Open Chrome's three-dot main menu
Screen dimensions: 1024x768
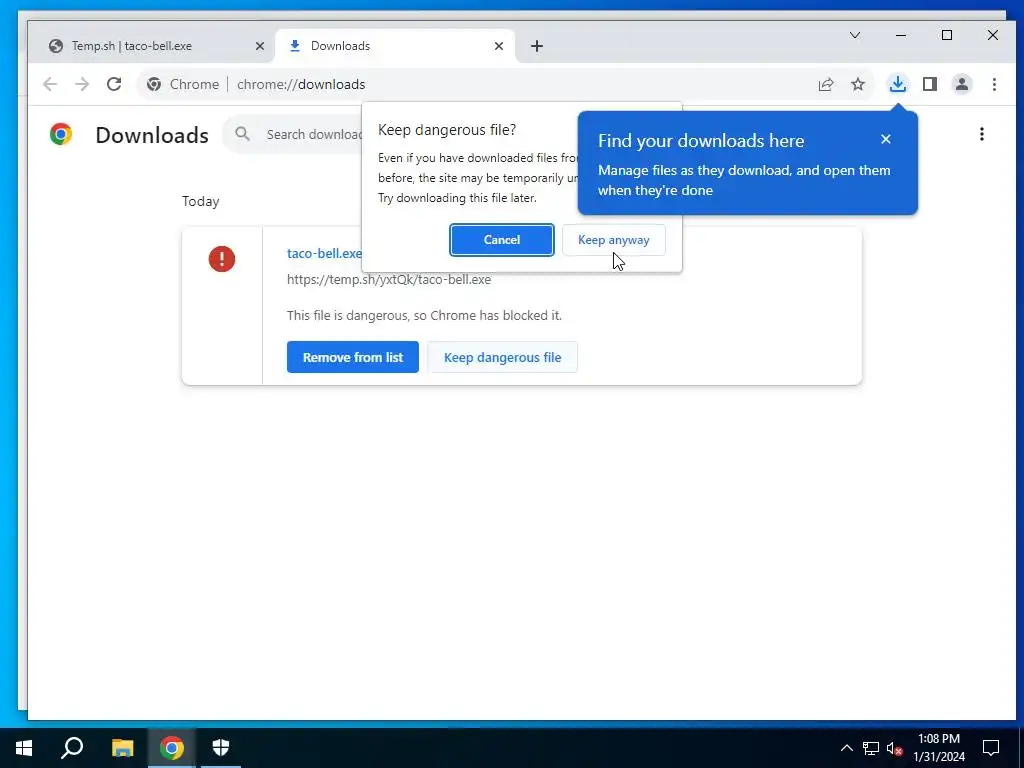point(994,84)
